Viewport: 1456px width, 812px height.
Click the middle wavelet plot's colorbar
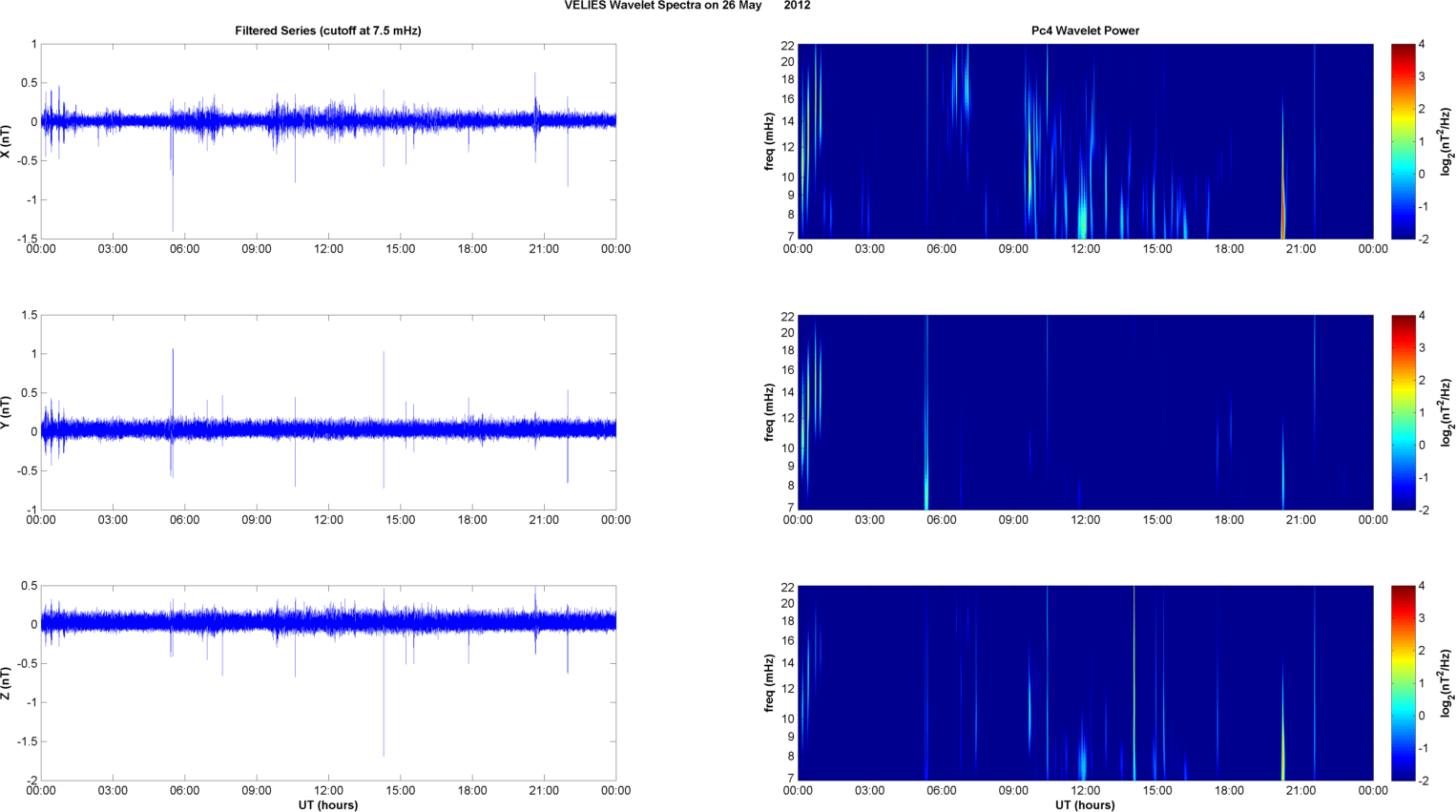[x=1403, y=412]
